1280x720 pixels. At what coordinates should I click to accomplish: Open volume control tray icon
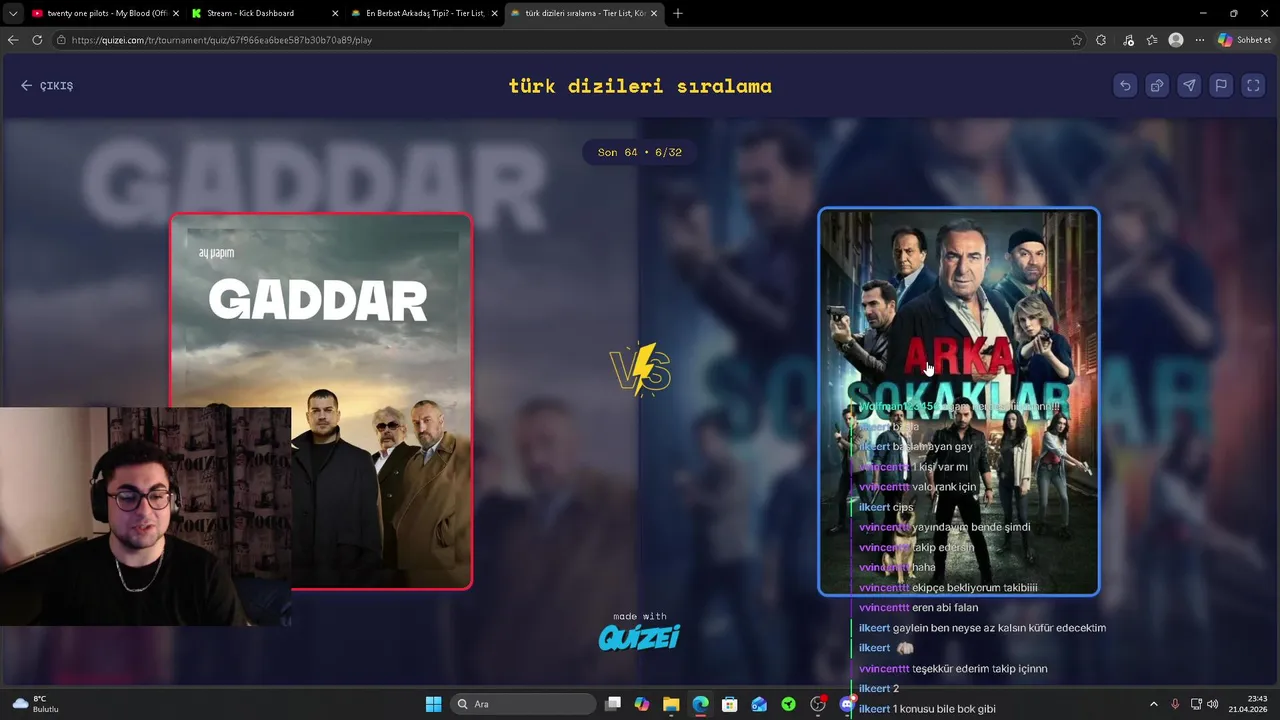(1212, 704)
